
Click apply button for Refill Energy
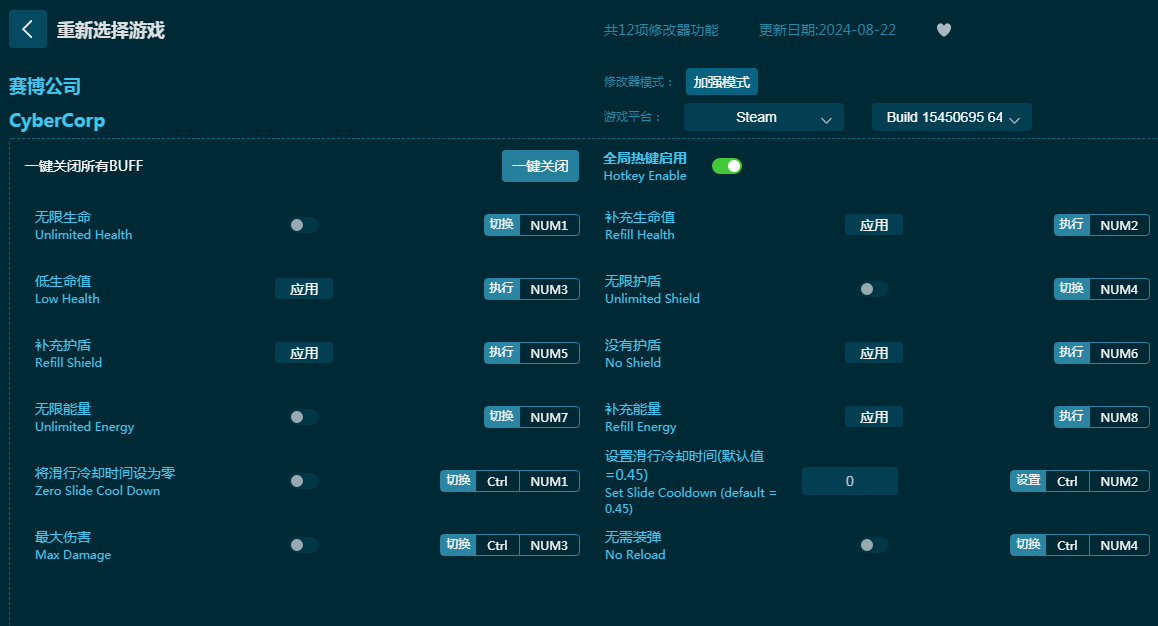pyautogui.click(x=873, y=417)
